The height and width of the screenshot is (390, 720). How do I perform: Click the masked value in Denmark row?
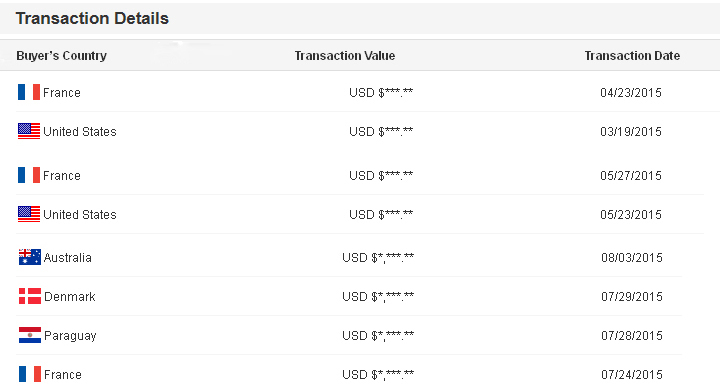(x=378, y=297)
